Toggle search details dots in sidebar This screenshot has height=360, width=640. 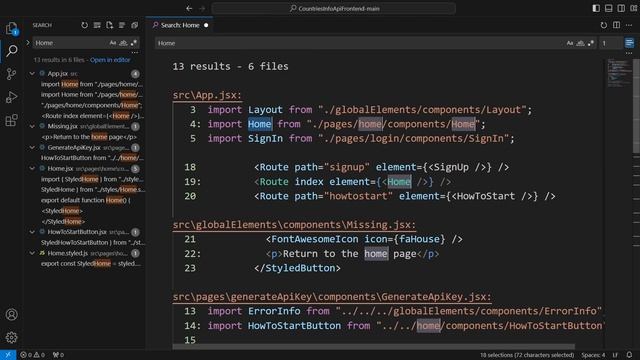coord(135,53)
